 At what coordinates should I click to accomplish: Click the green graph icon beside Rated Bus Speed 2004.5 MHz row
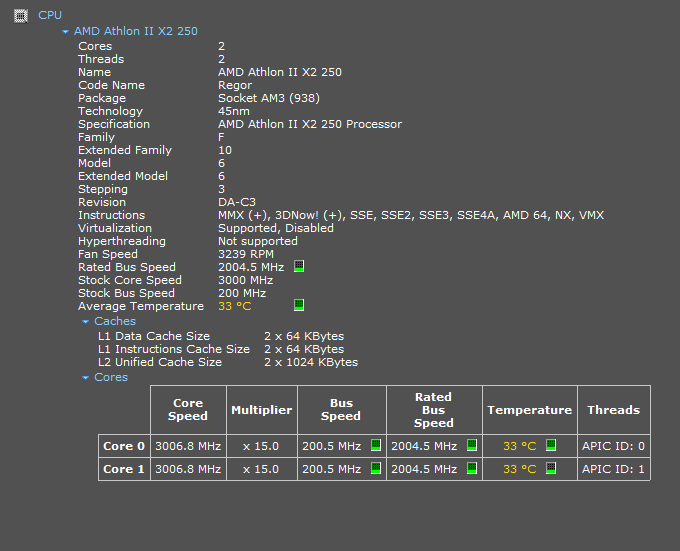[299, 266]
